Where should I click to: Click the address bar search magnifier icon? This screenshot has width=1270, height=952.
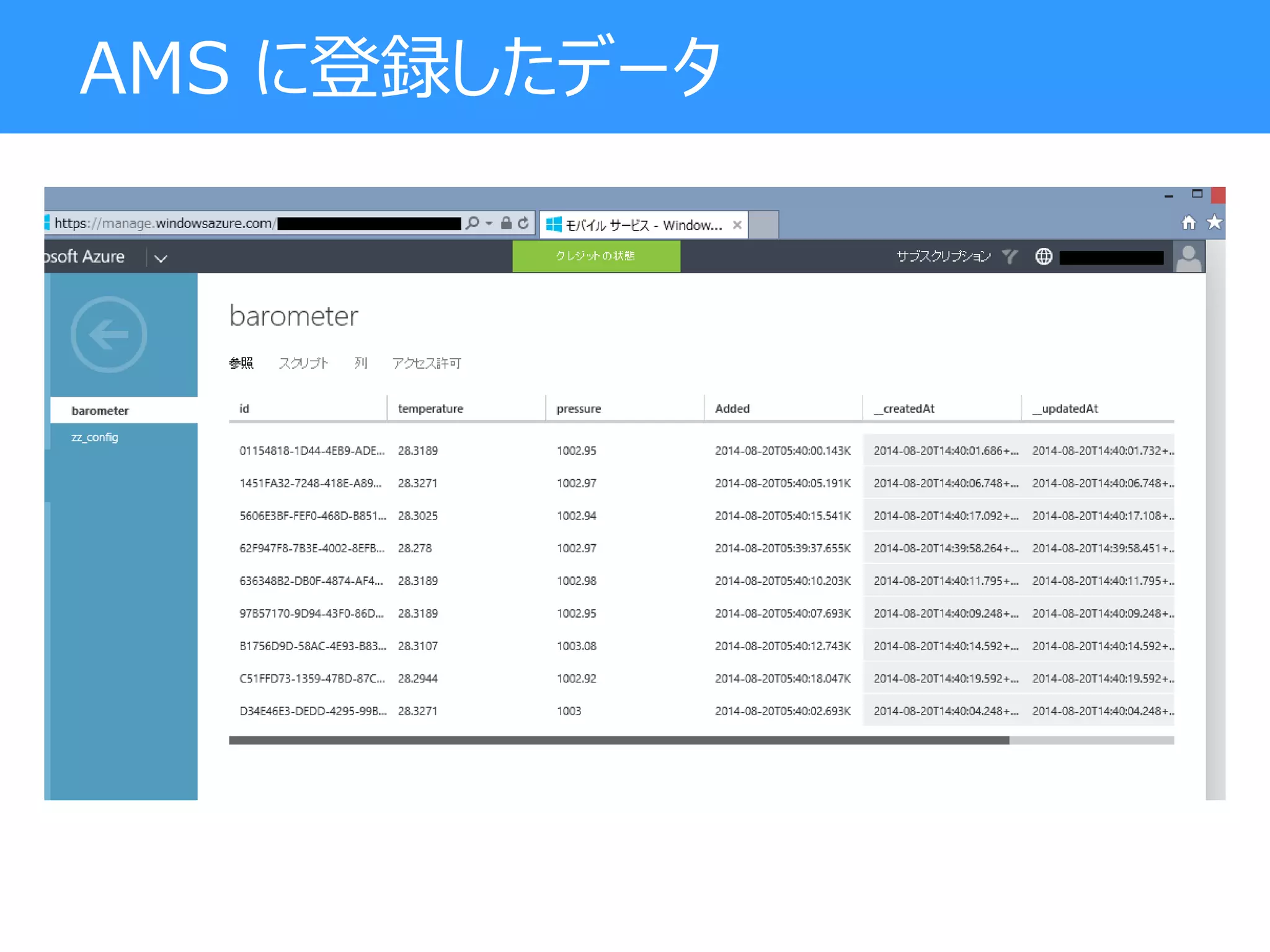pos(473,223)
